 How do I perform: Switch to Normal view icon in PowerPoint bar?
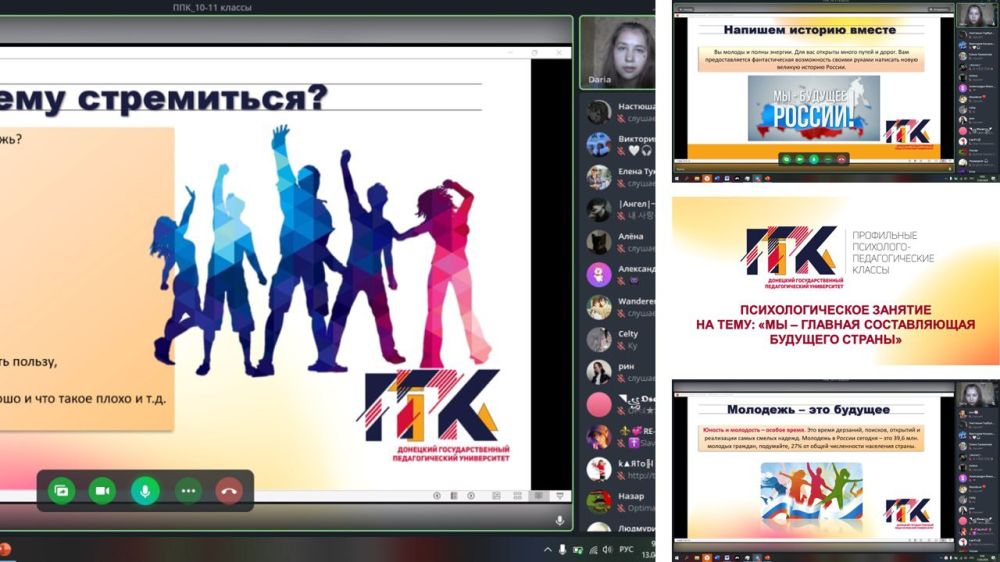tap(496, 496)
